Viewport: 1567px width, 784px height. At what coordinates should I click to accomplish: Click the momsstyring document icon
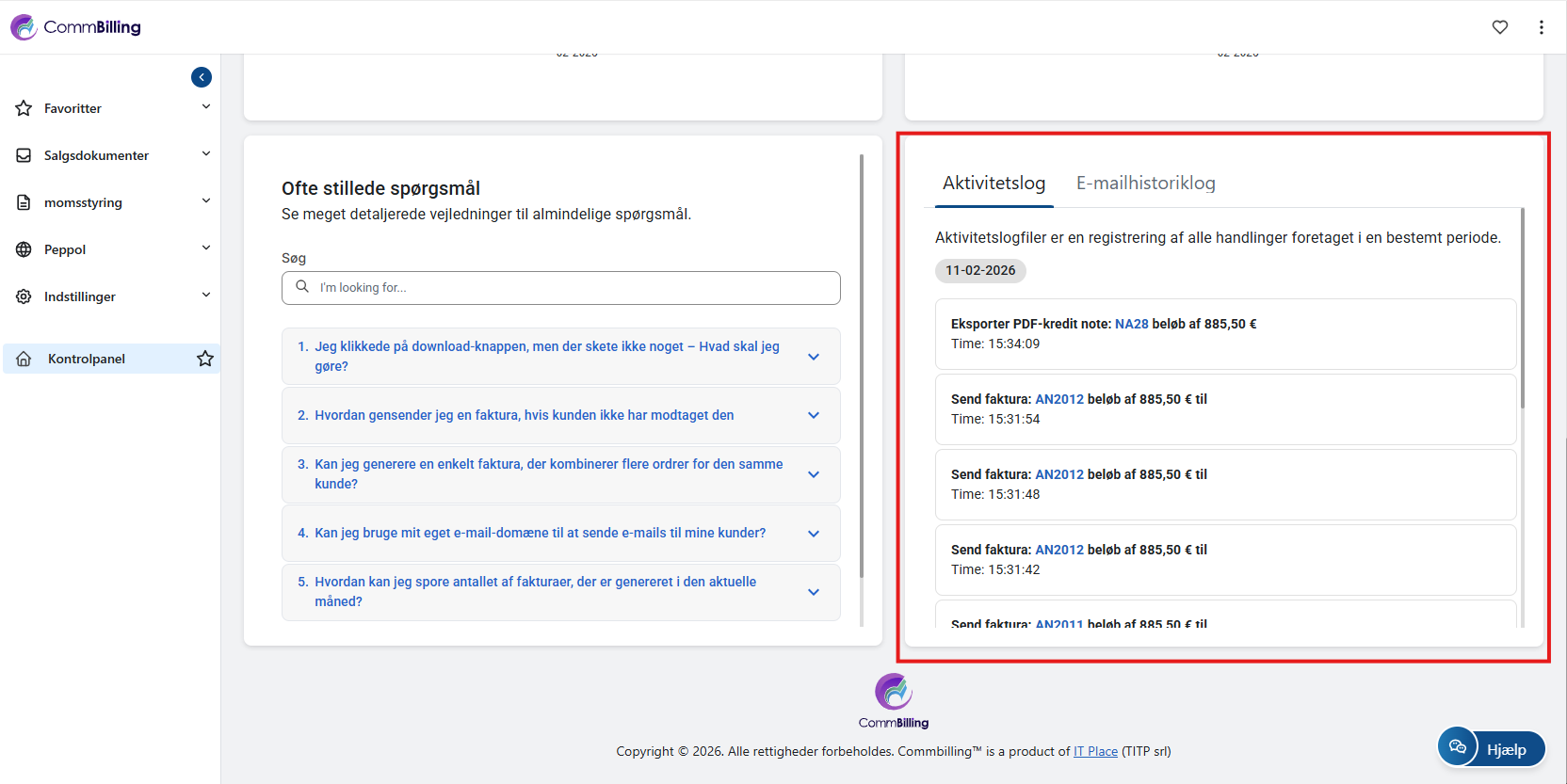point(24,202)
